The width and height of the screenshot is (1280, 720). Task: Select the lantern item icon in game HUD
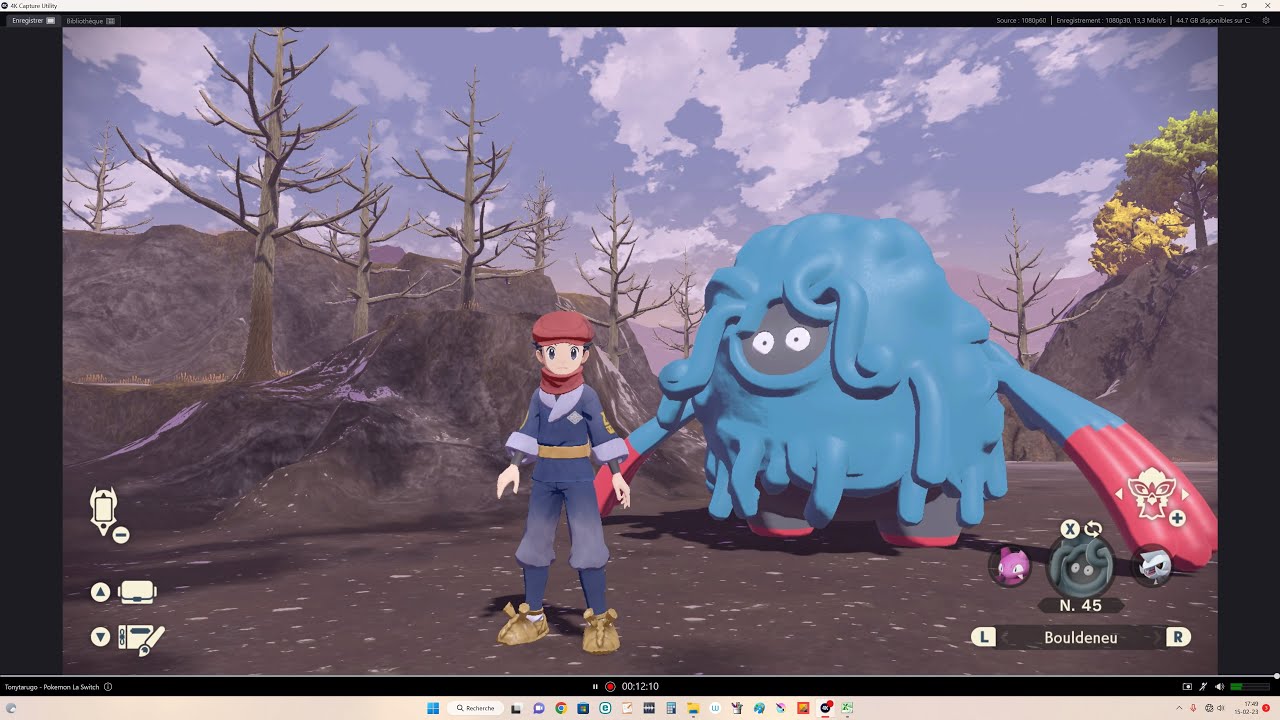[x=104, y=510]
